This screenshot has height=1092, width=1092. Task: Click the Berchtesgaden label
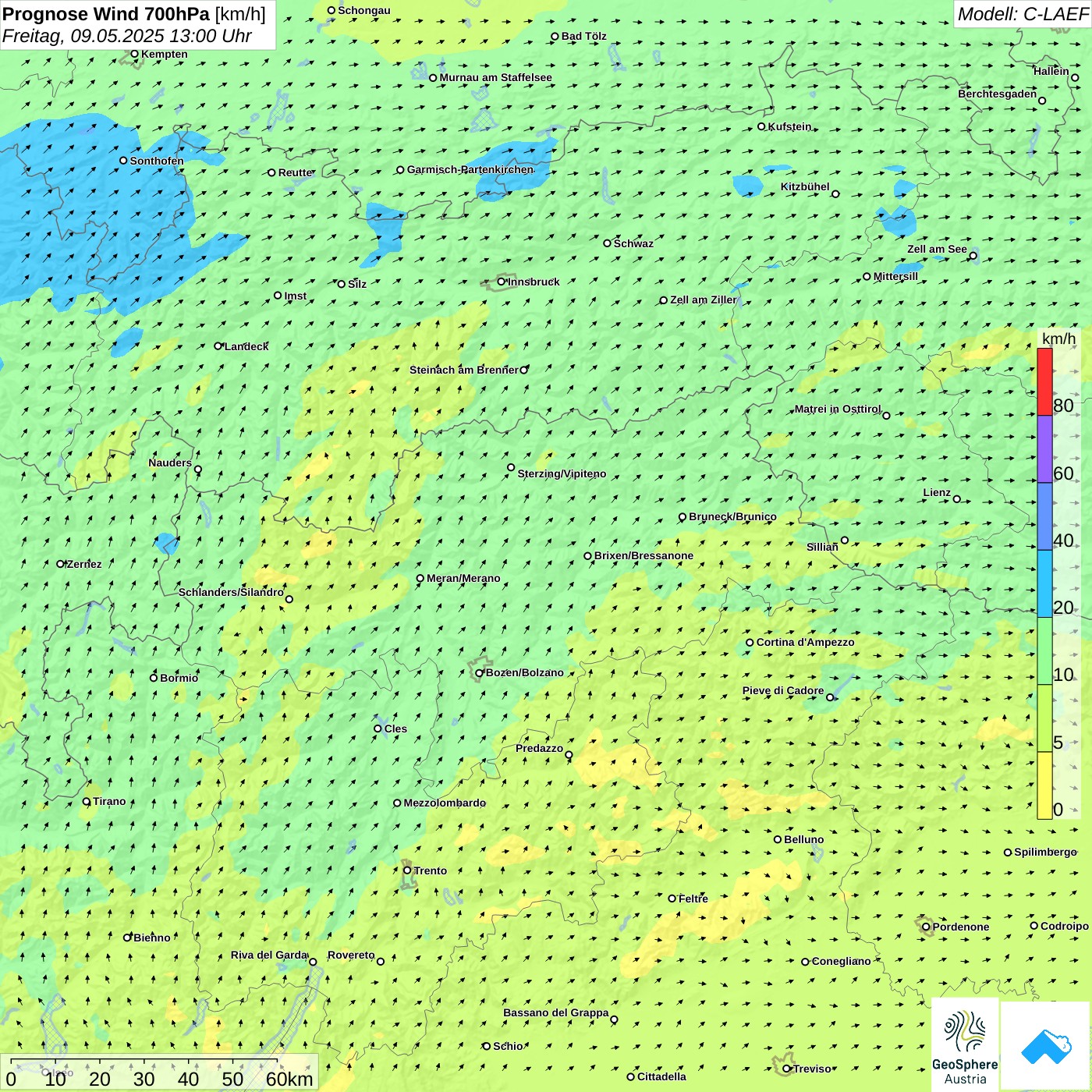coord(998,94)
